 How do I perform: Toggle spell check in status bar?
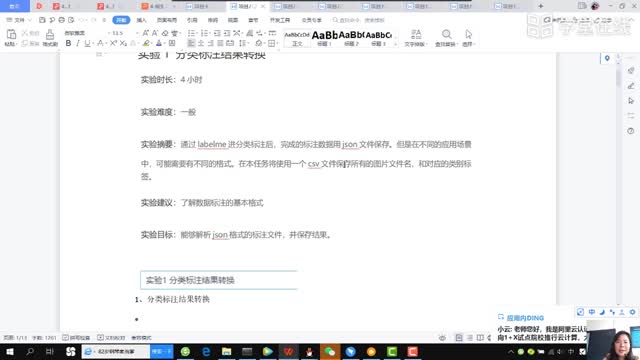tap(76, 338)
